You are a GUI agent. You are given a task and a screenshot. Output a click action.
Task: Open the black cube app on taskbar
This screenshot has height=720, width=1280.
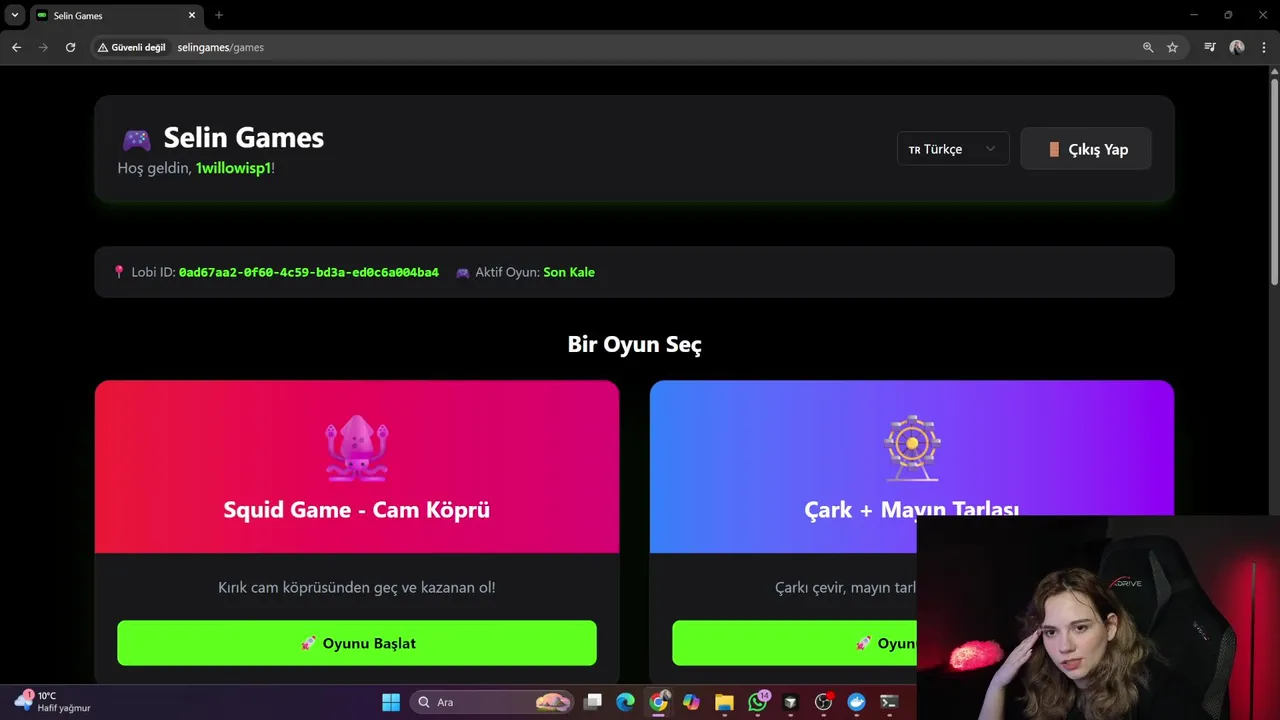(x=790, y=702)
